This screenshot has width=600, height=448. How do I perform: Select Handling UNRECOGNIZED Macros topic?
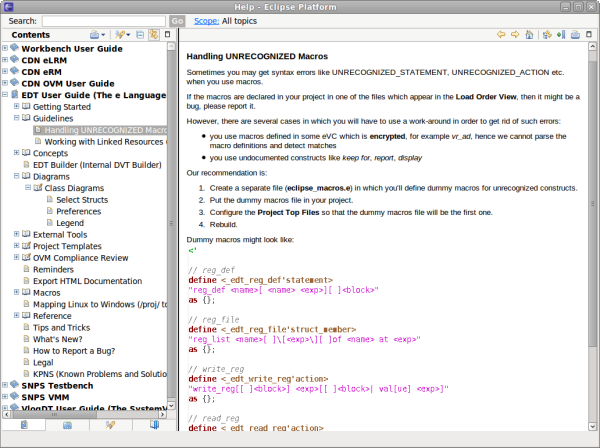pos(105,130)
